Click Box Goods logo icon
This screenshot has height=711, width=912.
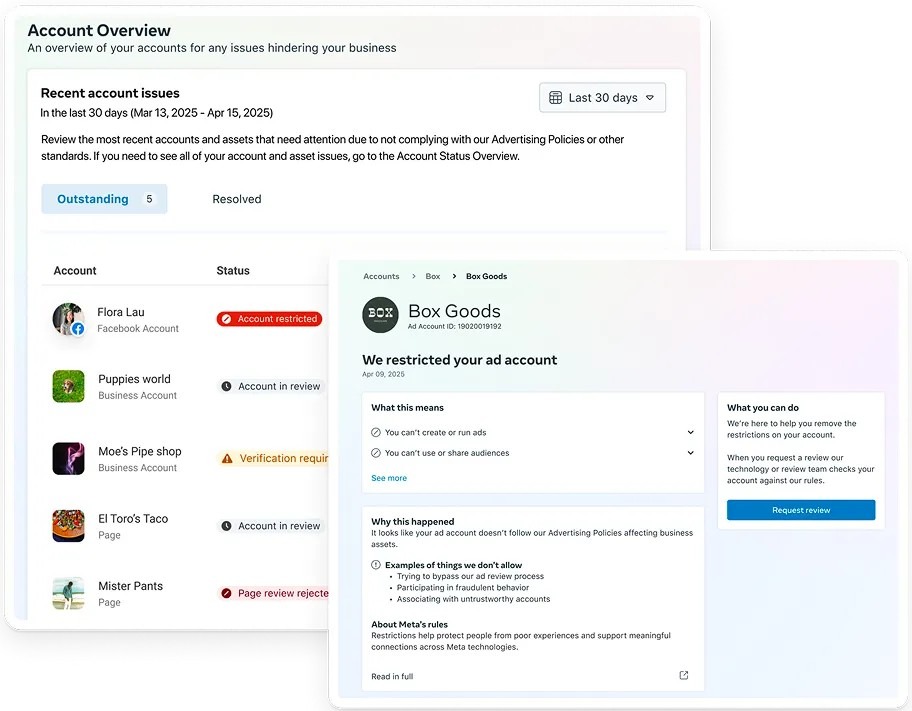click(x=380, y=314)
